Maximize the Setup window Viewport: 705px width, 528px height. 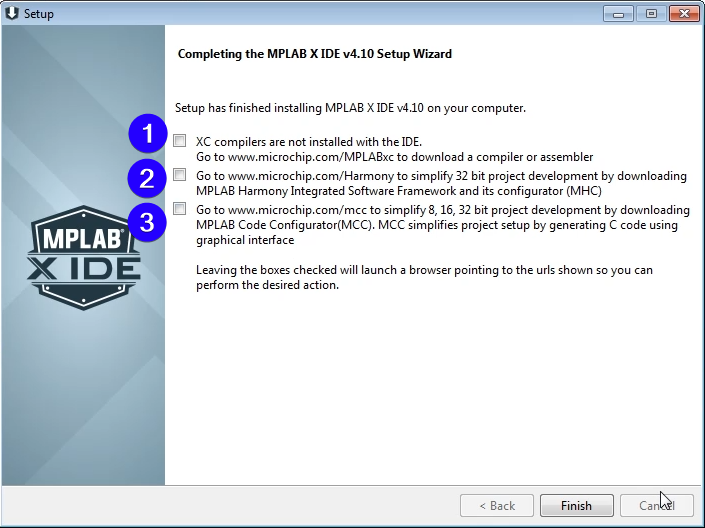(651, 14)
